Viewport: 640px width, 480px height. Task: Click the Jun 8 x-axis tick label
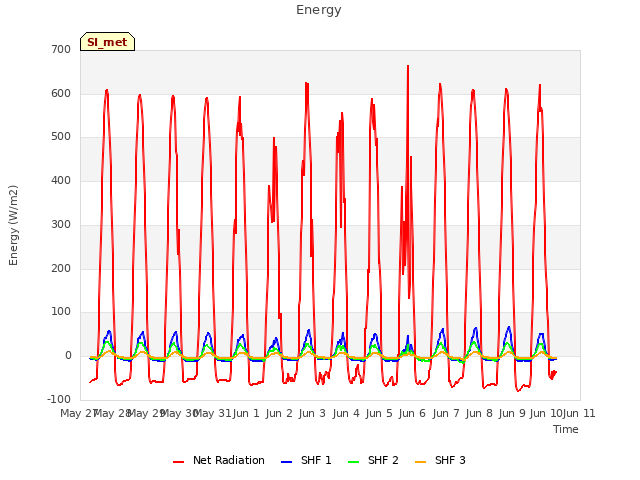(x=479, y=413)
